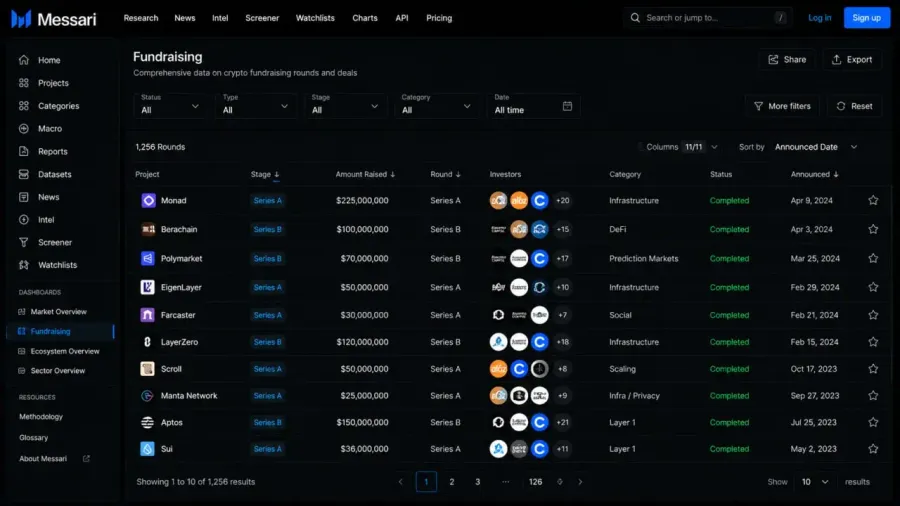
Task: Open More filters
Action: (x=782, y=106)
